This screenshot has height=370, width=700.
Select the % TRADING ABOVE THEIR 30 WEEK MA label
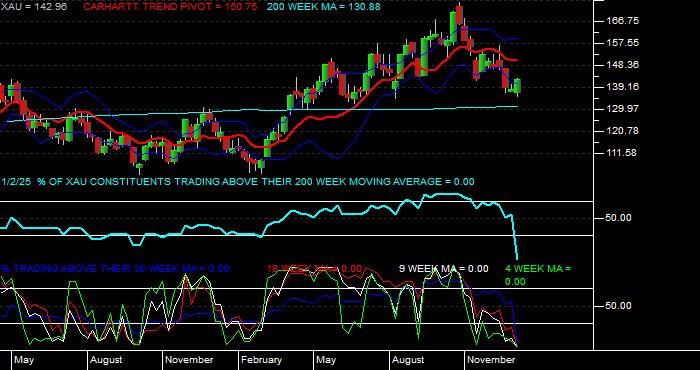115,269
